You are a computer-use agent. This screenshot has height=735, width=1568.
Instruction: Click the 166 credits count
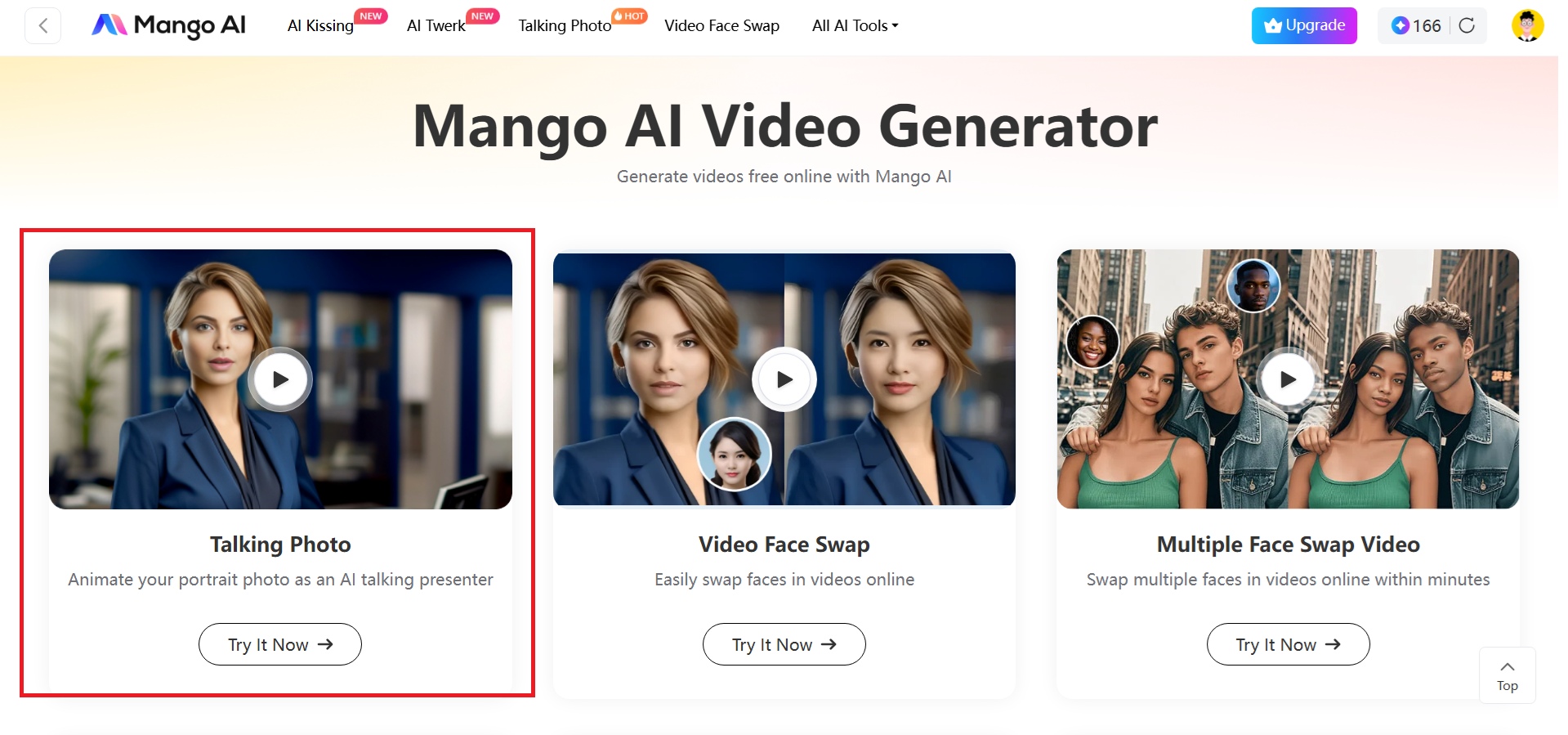tap(1427, 25)
